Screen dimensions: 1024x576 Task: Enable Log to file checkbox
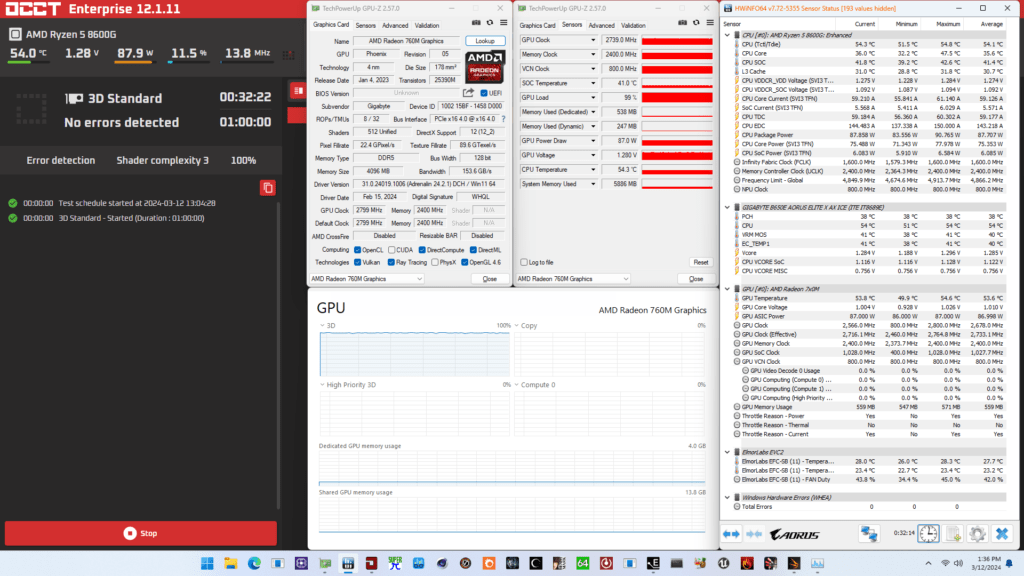coord(524,263)
